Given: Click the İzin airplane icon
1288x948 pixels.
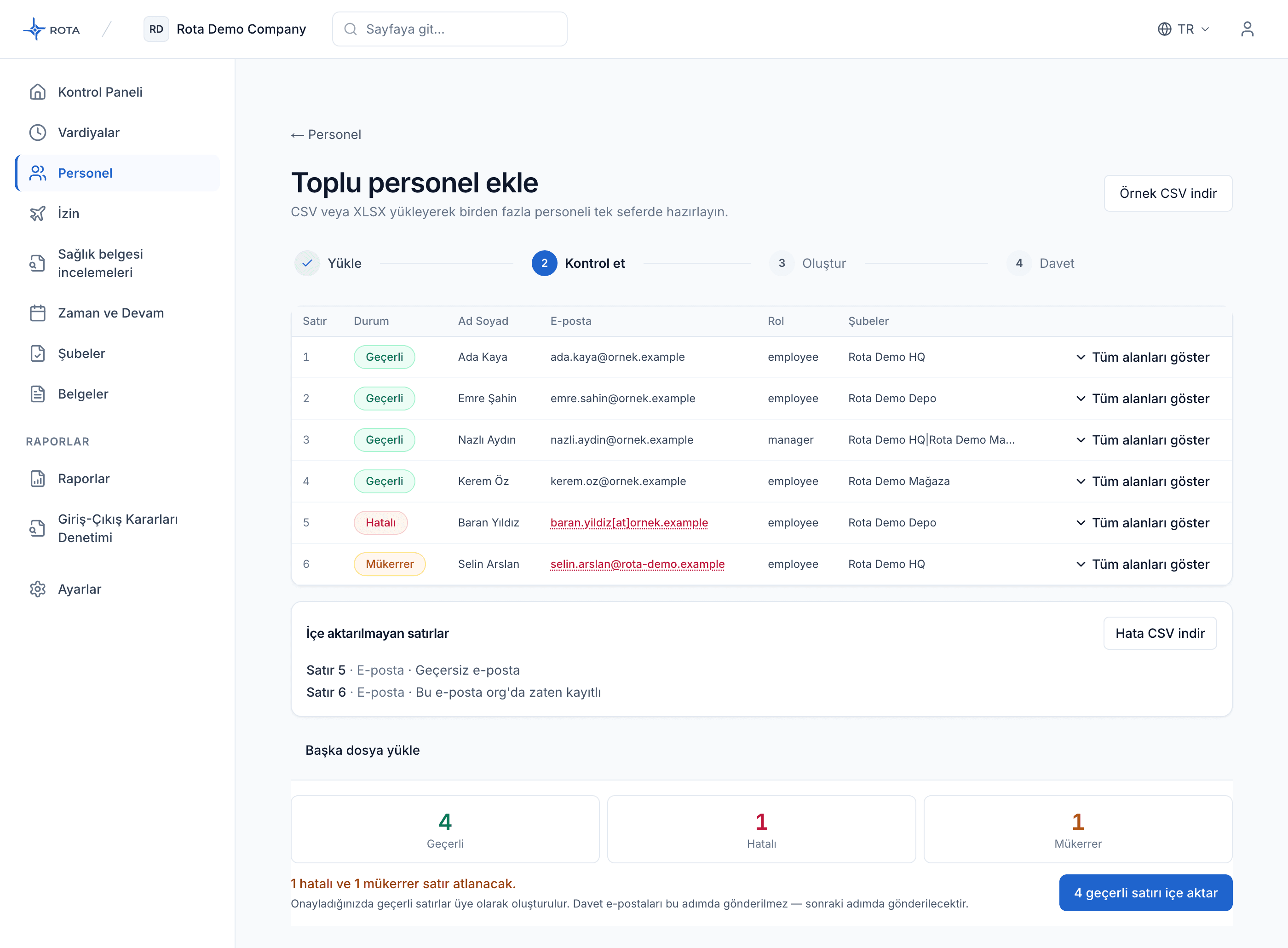Looking at the screenshot, I should click(x=38, y=214).
